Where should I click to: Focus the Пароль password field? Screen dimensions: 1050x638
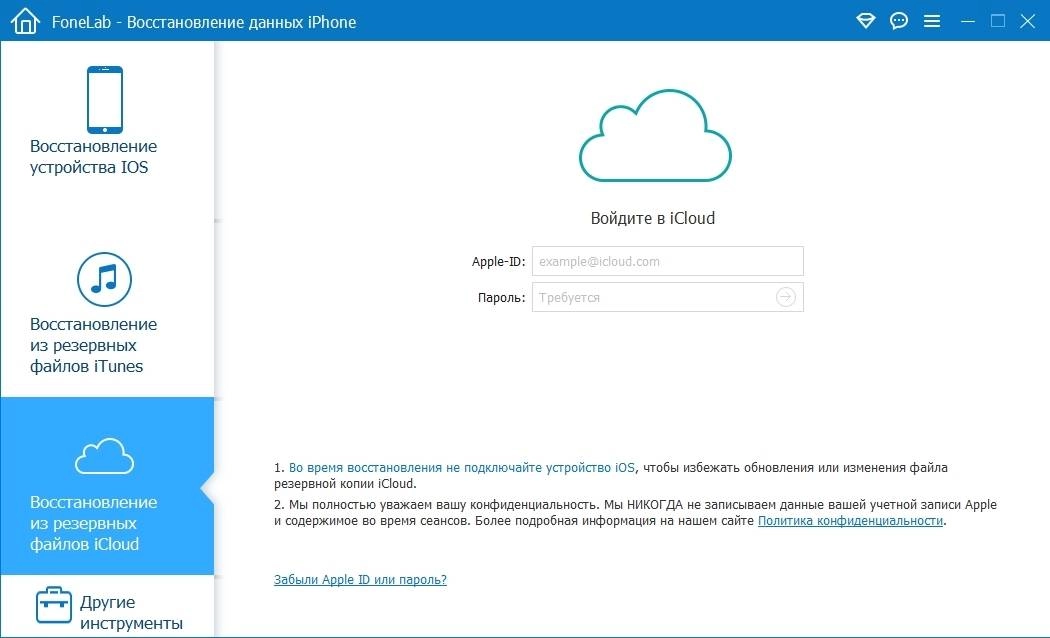668,297
